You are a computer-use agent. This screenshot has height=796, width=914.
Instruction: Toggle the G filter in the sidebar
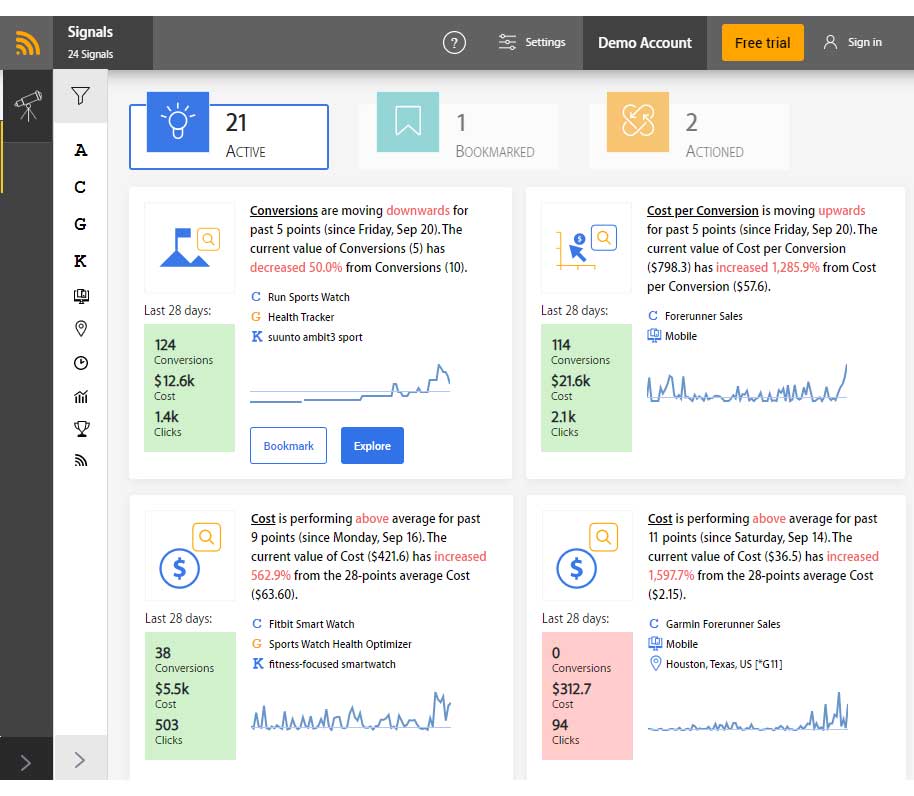coord(81,225)
